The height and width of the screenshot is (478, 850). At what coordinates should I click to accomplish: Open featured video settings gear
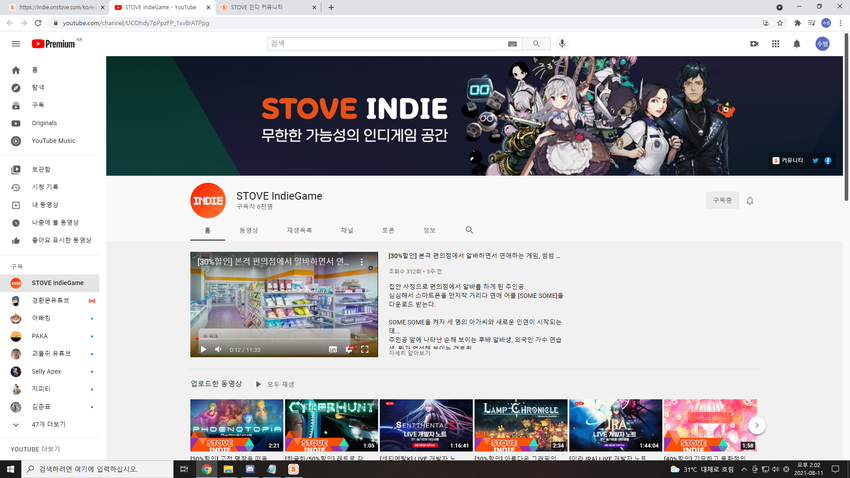[x=349, y=350]
